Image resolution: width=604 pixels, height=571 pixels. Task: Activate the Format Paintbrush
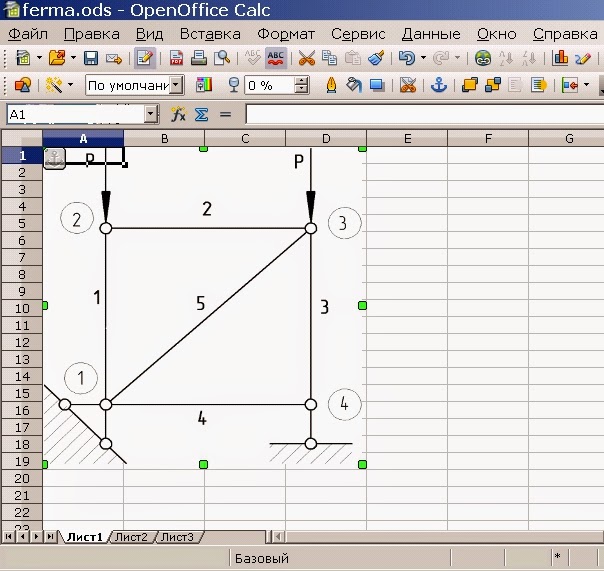pos(376,59)
